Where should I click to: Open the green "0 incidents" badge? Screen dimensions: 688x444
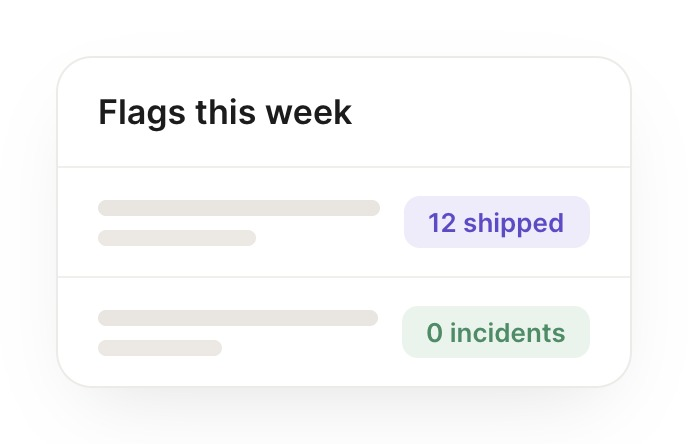click(x=496, y=332)
